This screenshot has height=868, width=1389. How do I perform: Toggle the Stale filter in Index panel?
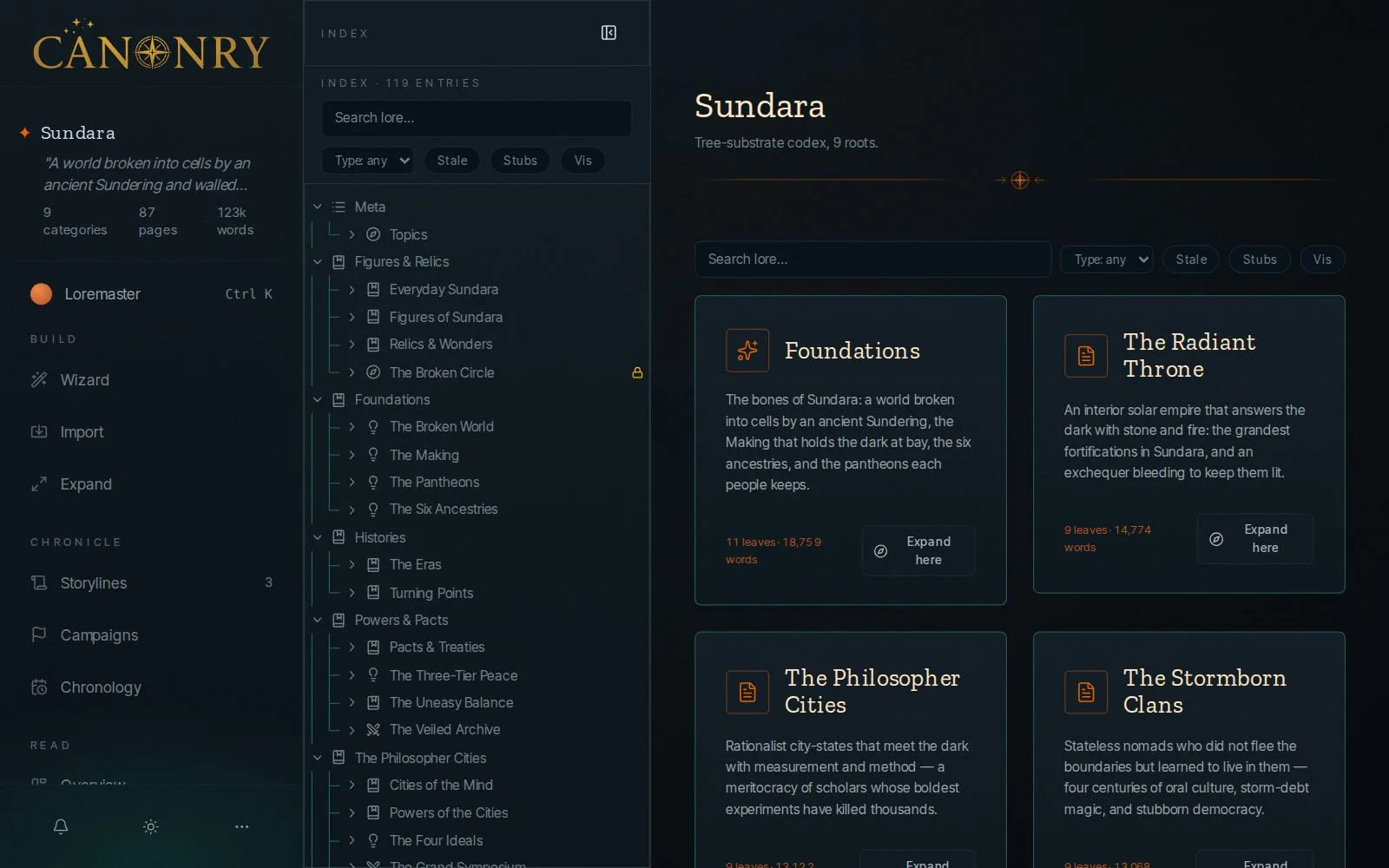(x=452, y=161)
